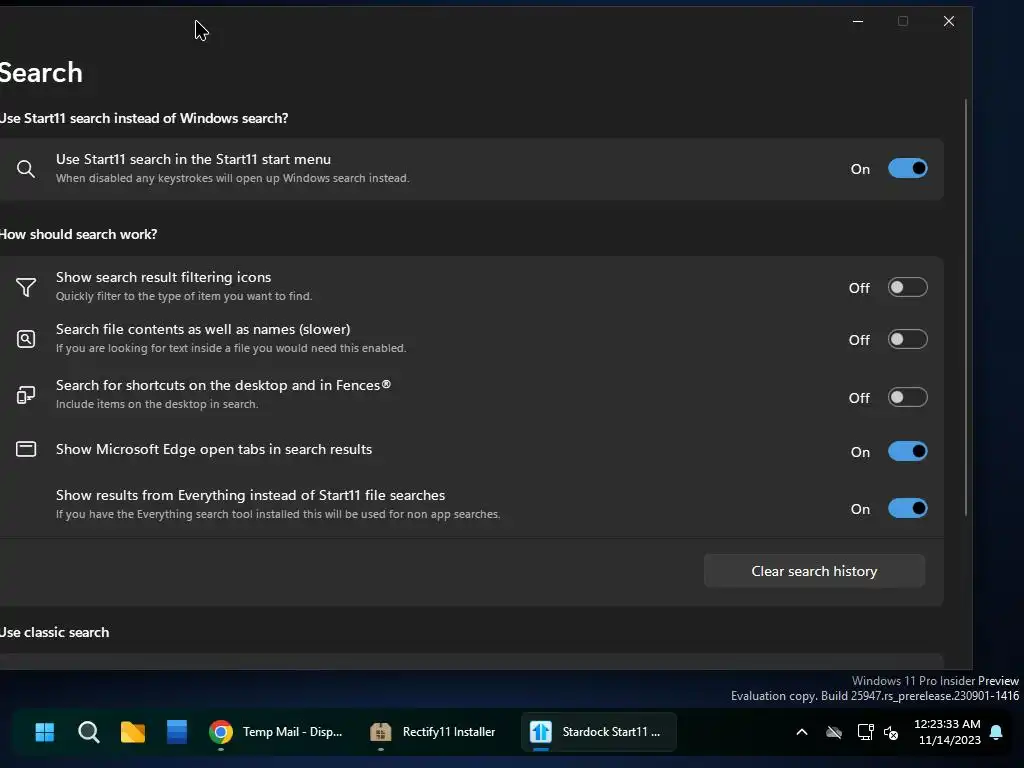Click the funnel filter icon

click(x=25, y=287)
